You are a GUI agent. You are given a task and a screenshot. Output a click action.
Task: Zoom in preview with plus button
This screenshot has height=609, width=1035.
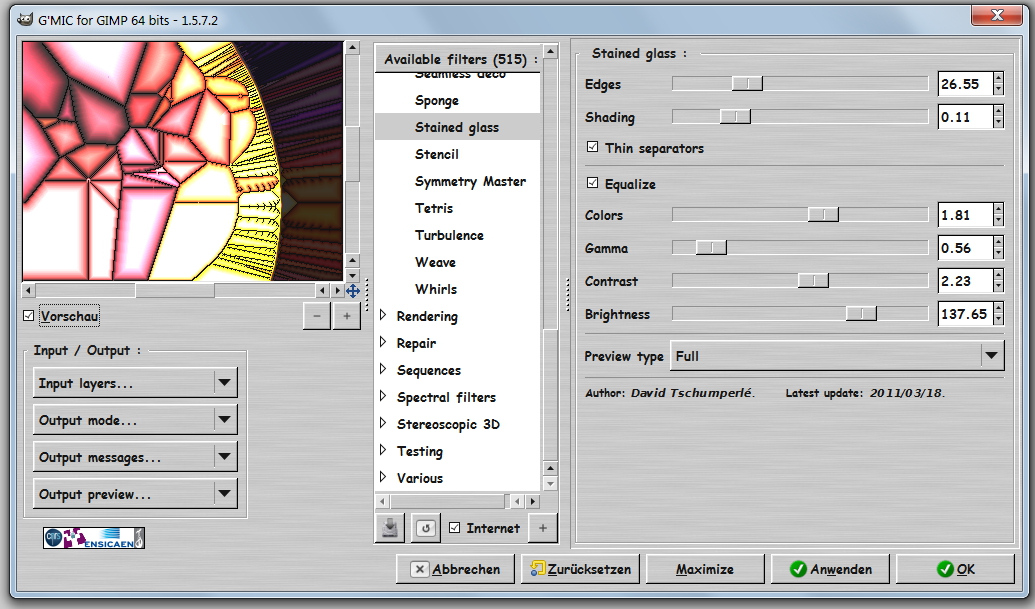(346, 316)
